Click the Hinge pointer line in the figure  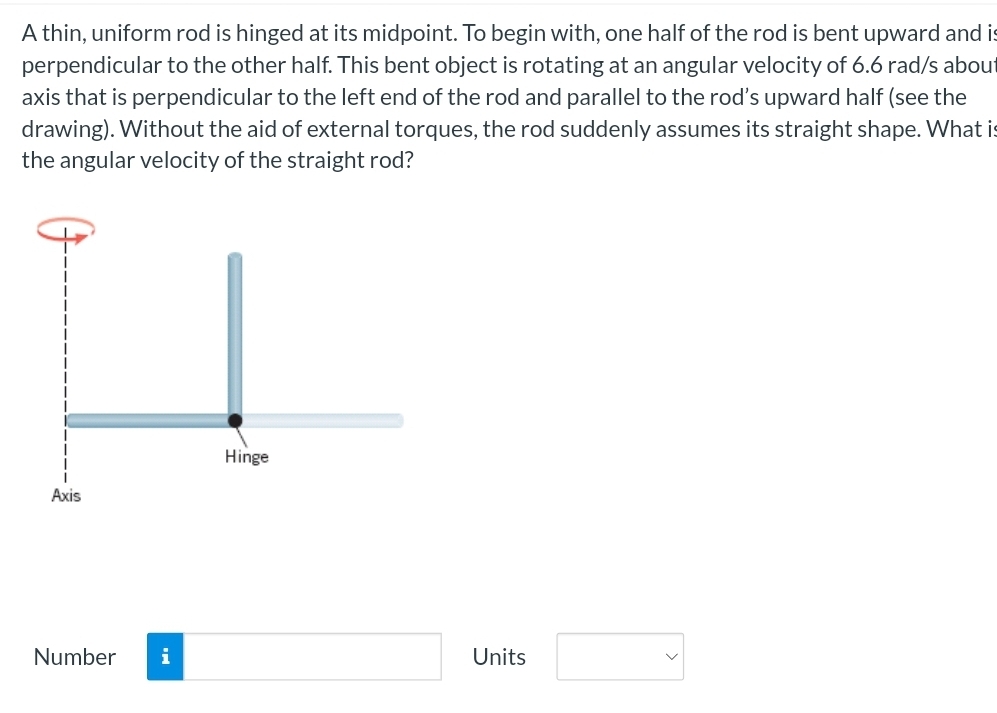tap(242, 437)
